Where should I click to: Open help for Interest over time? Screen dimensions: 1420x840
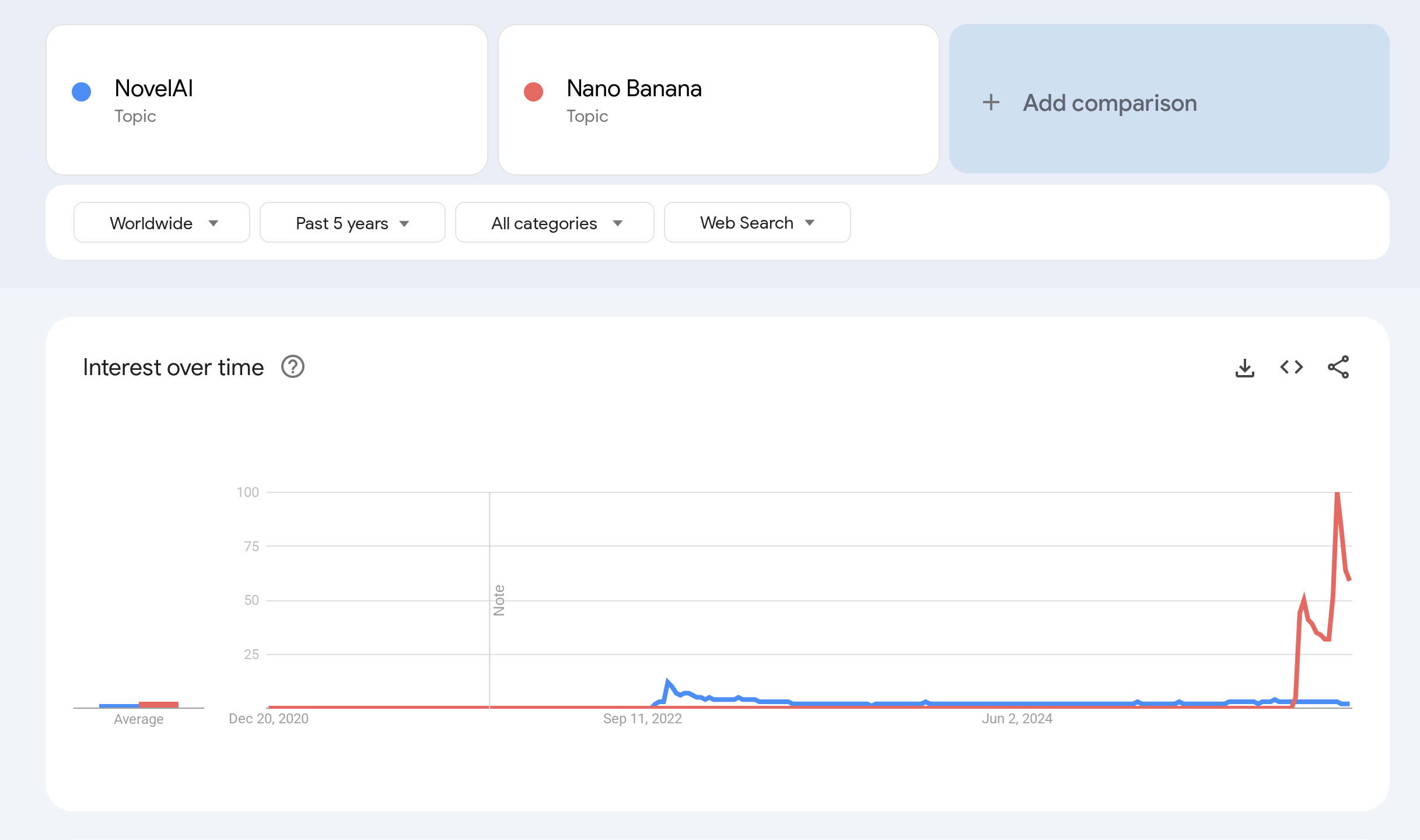(293, 367)
